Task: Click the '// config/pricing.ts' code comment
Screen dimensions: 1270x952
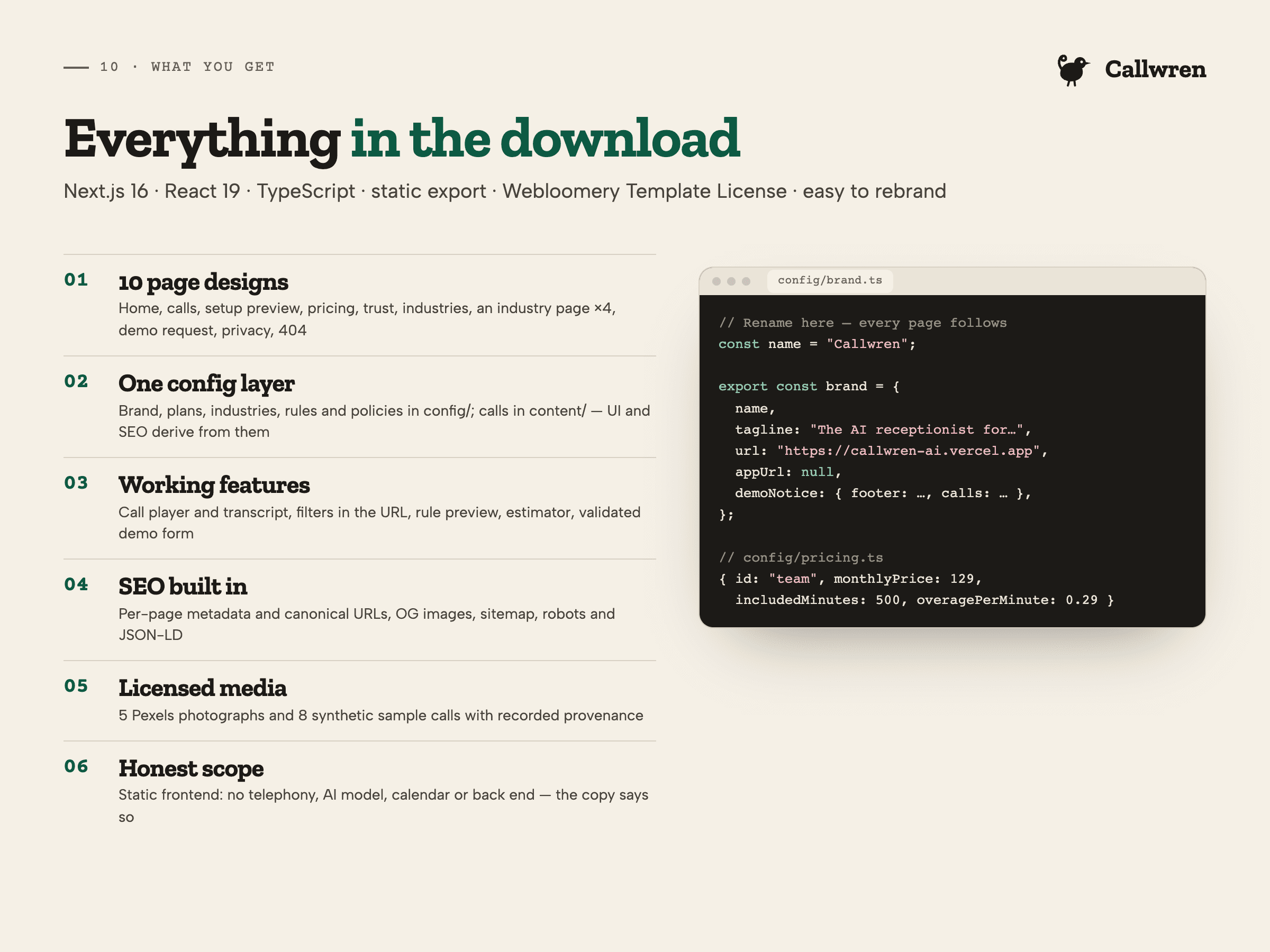Action: coord(800,558)
